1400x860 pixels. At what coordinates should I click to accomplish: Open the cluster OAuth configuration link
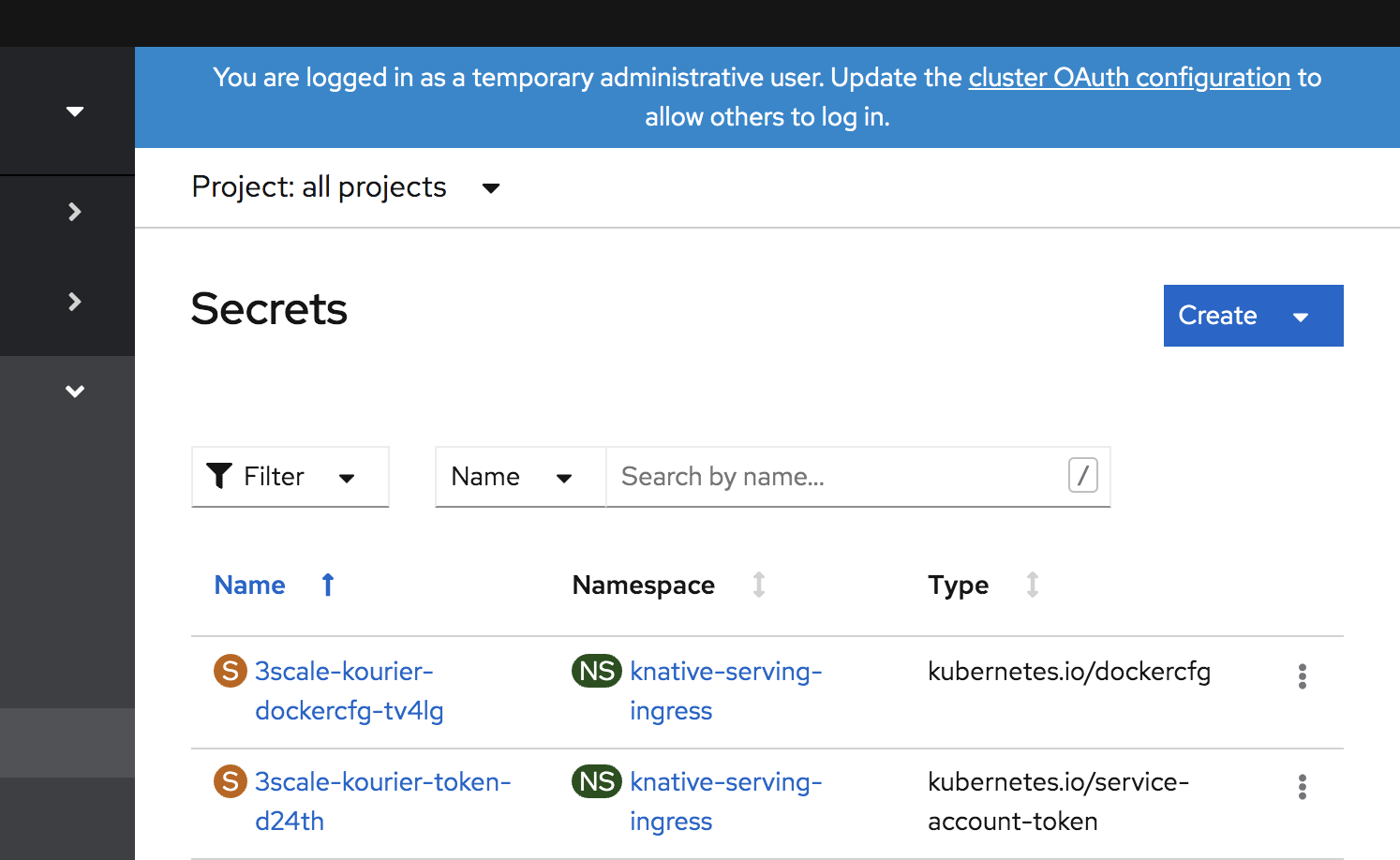[x=1129, y=78]
